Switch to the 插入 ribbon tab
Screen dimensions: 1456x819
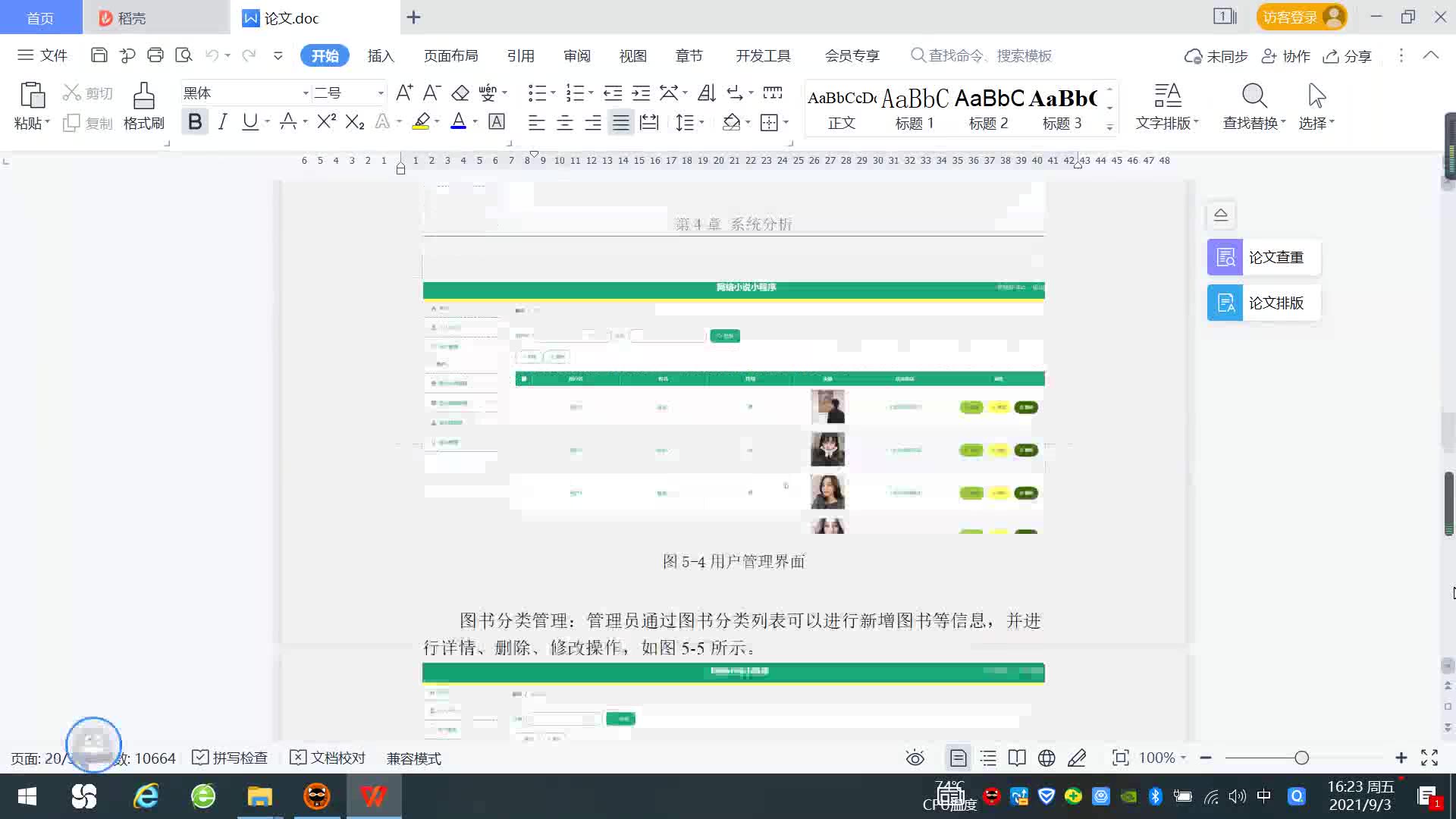(381, 55)
